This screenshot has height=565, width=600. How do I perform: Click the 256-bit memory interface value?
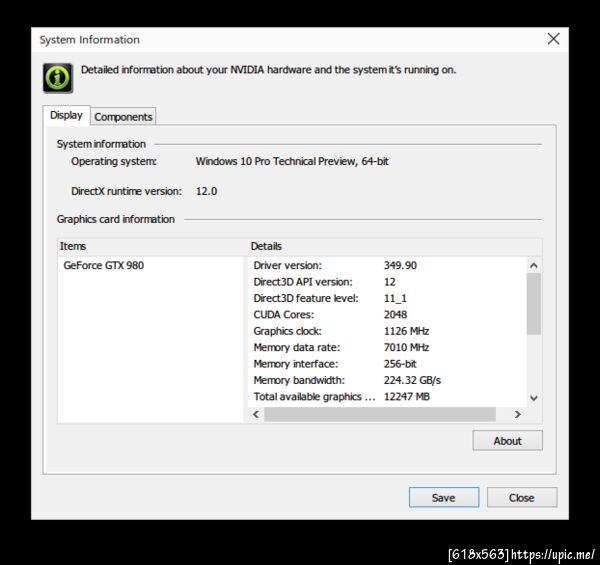(400, 364)
